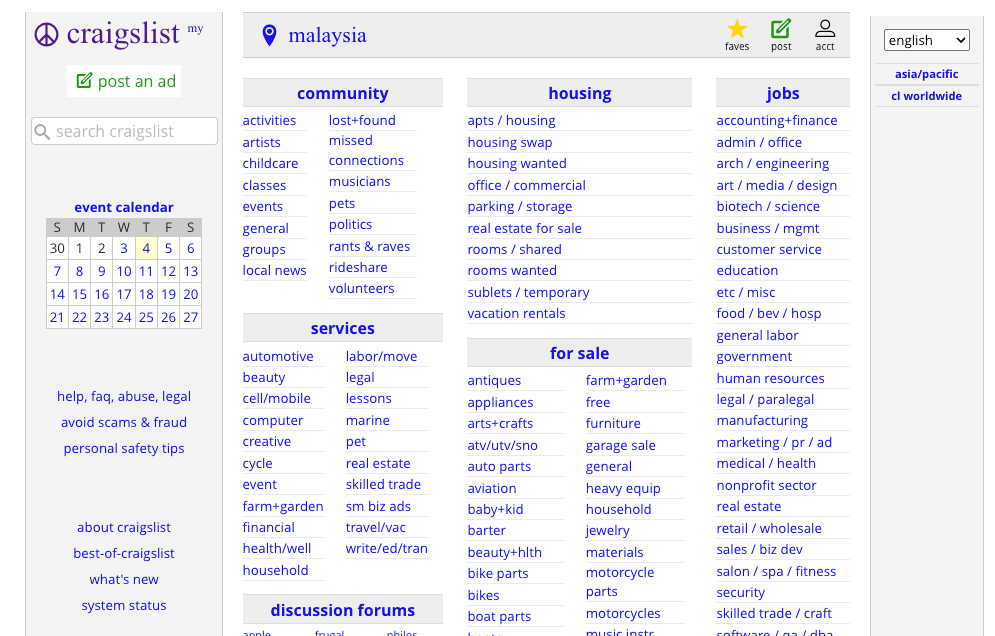Open the accounting+finance jobs link
995x636 pixels.
777,120
